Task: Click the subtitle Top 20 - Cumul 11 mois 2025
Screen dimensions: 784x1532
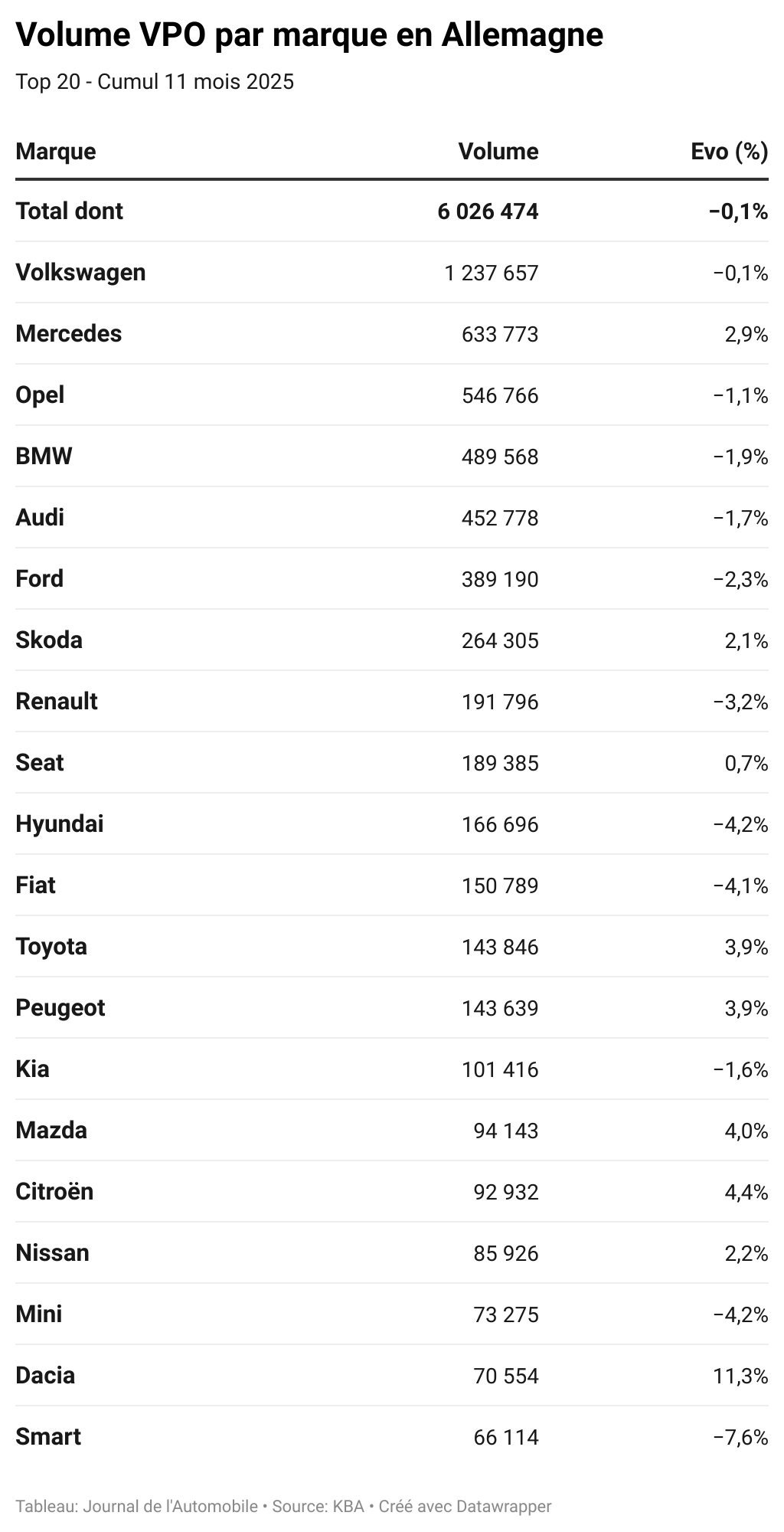Action: tap(155, 82)
